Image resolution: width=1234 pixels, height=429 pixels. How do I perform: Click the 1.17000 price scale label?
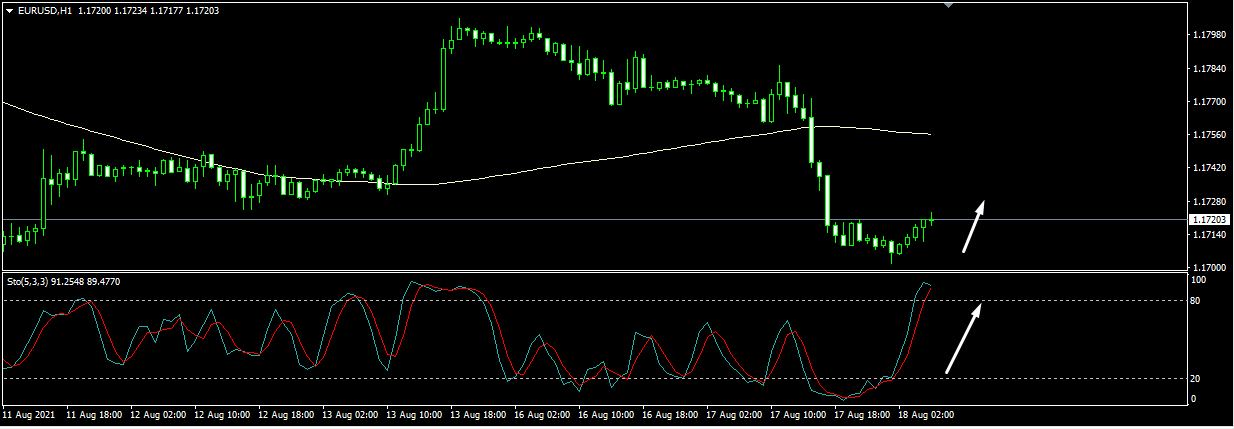(1209, 268)
